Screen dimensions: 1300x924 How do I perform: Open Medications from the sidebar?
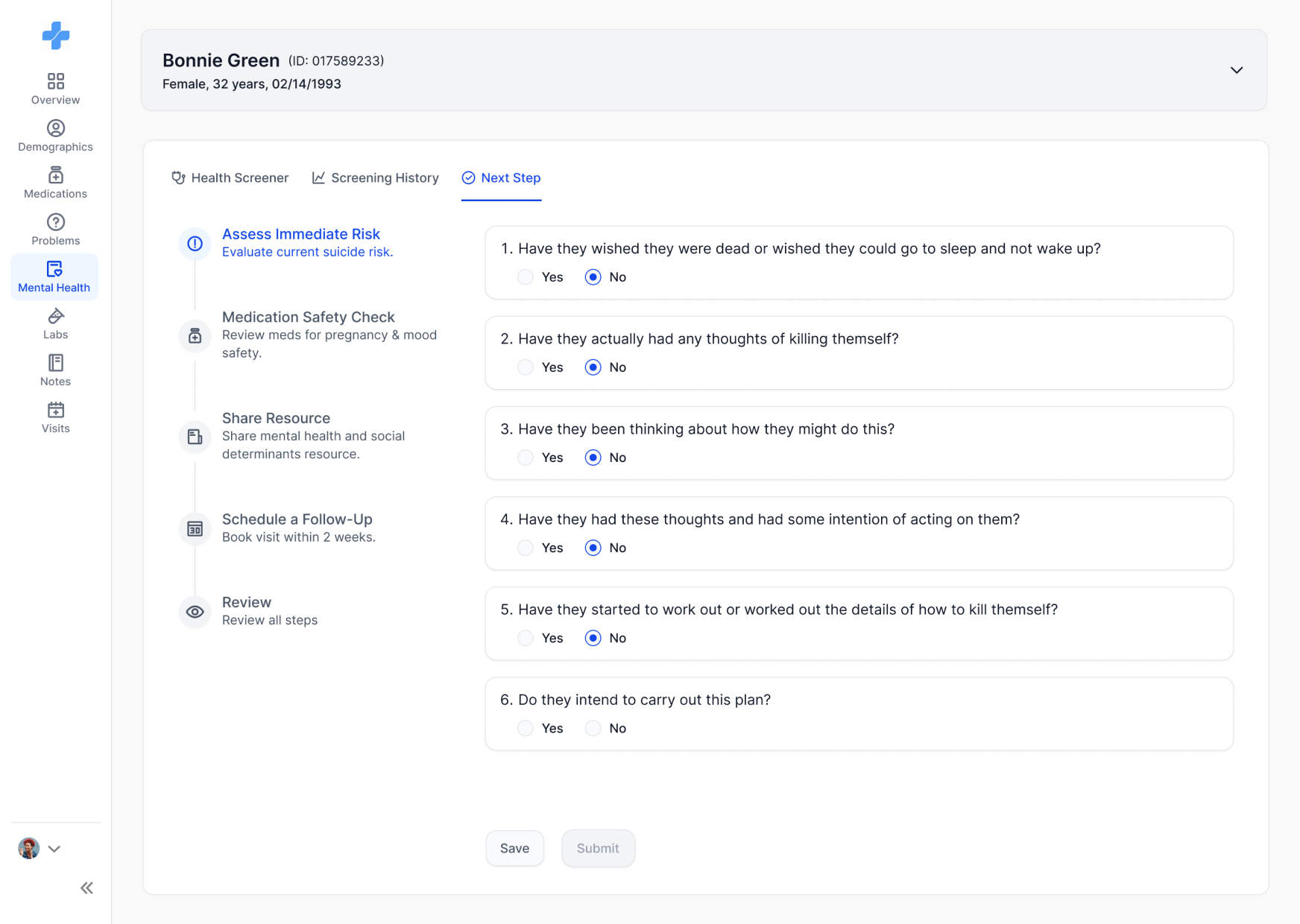pos(55,183)
